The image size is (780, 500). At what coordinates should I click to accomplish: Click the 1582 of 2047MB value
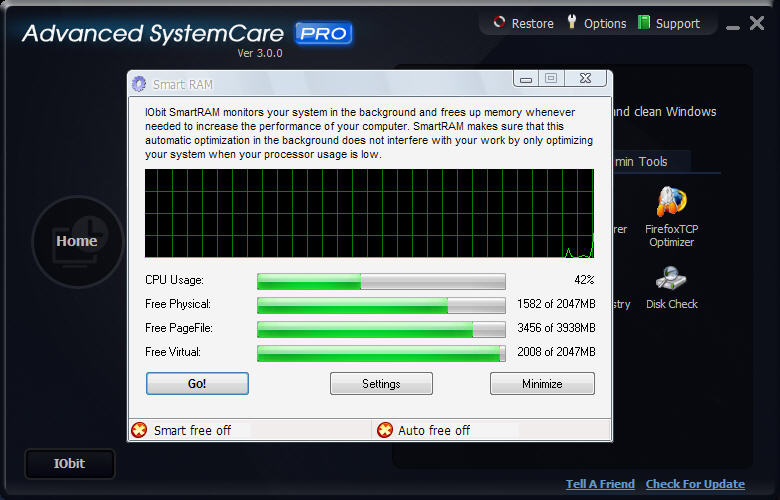[x=556, y=304]
